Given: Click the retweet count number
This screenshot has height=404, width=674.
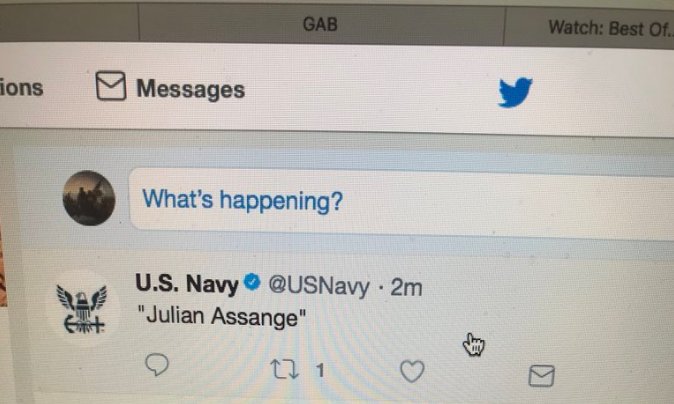Looking at the screenshot, I should (x=320, y=371).
